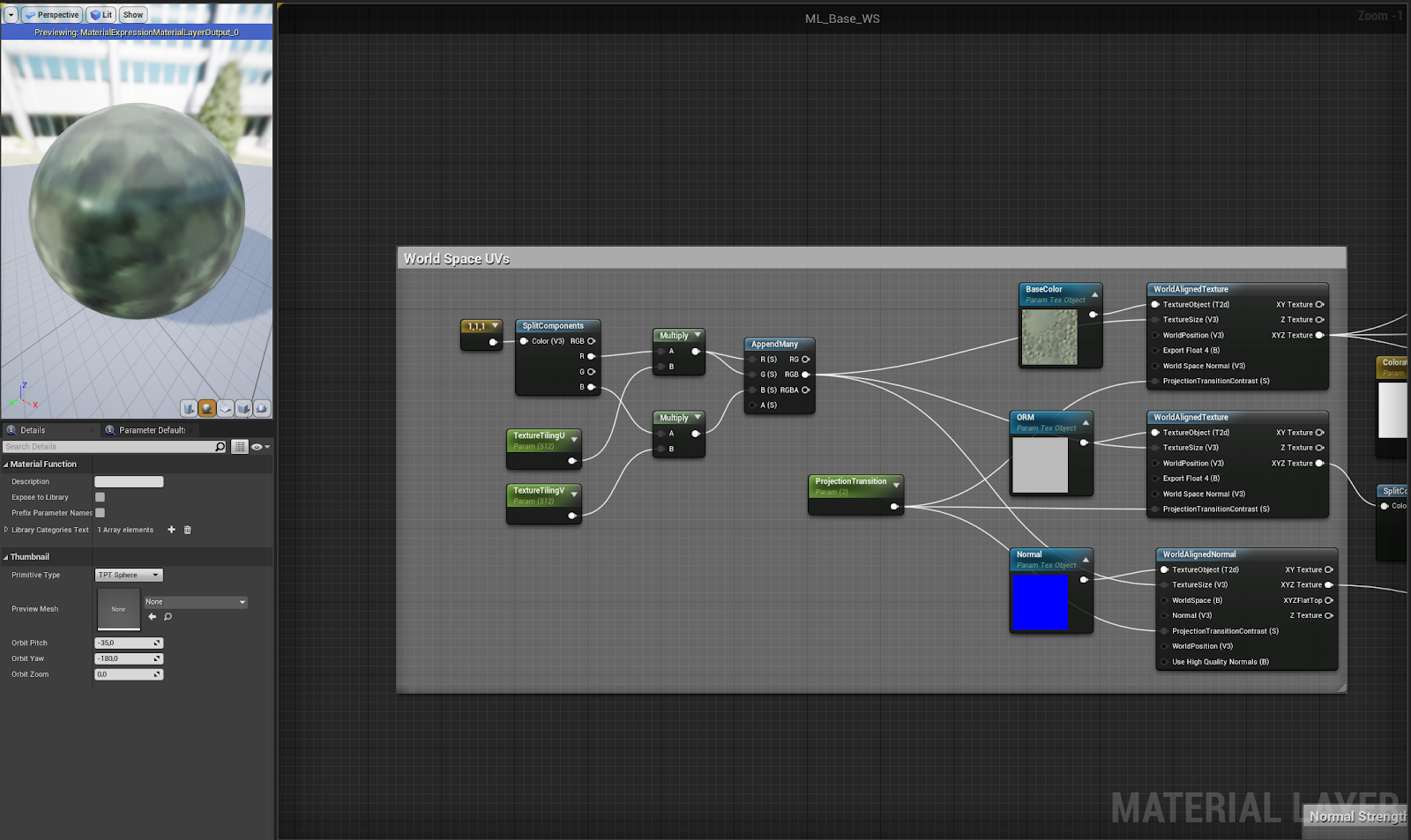Open the Perspective viewport mode menu

[52, 15]
